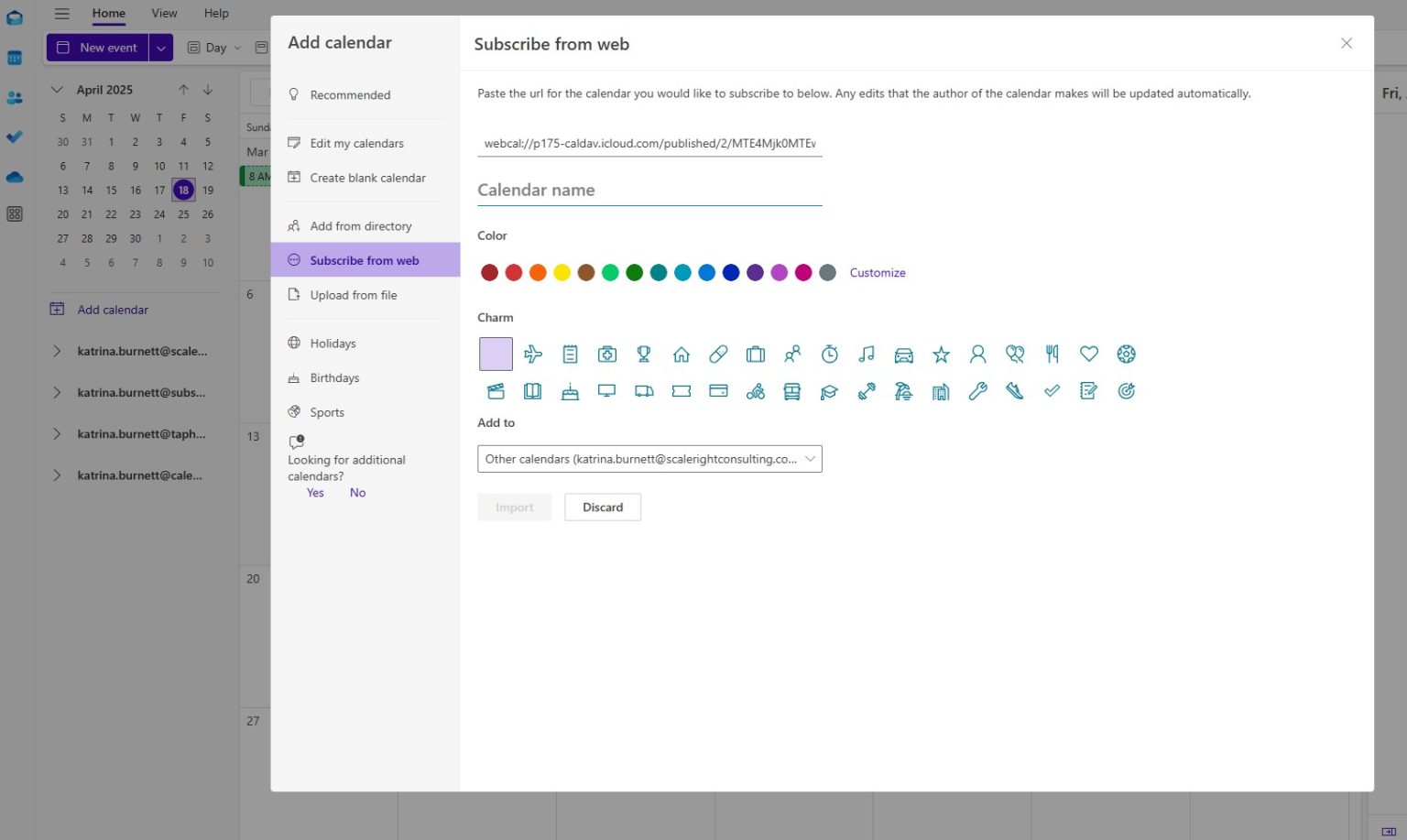Image resolution: width=1407 pixels, height=840 pixels.
Task: Open the New event split dropdown arrow
Action: [161, 48]
